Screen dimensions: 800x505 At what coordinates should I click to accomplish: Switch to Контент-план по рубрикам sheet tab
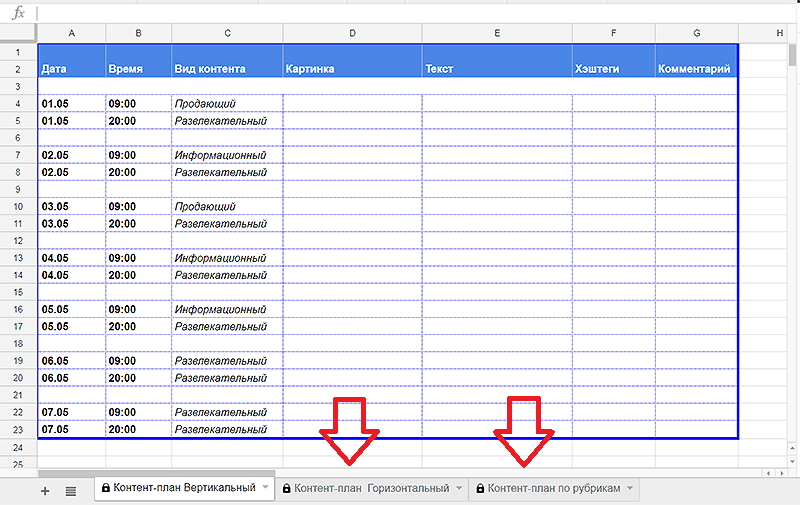[554, 489]
